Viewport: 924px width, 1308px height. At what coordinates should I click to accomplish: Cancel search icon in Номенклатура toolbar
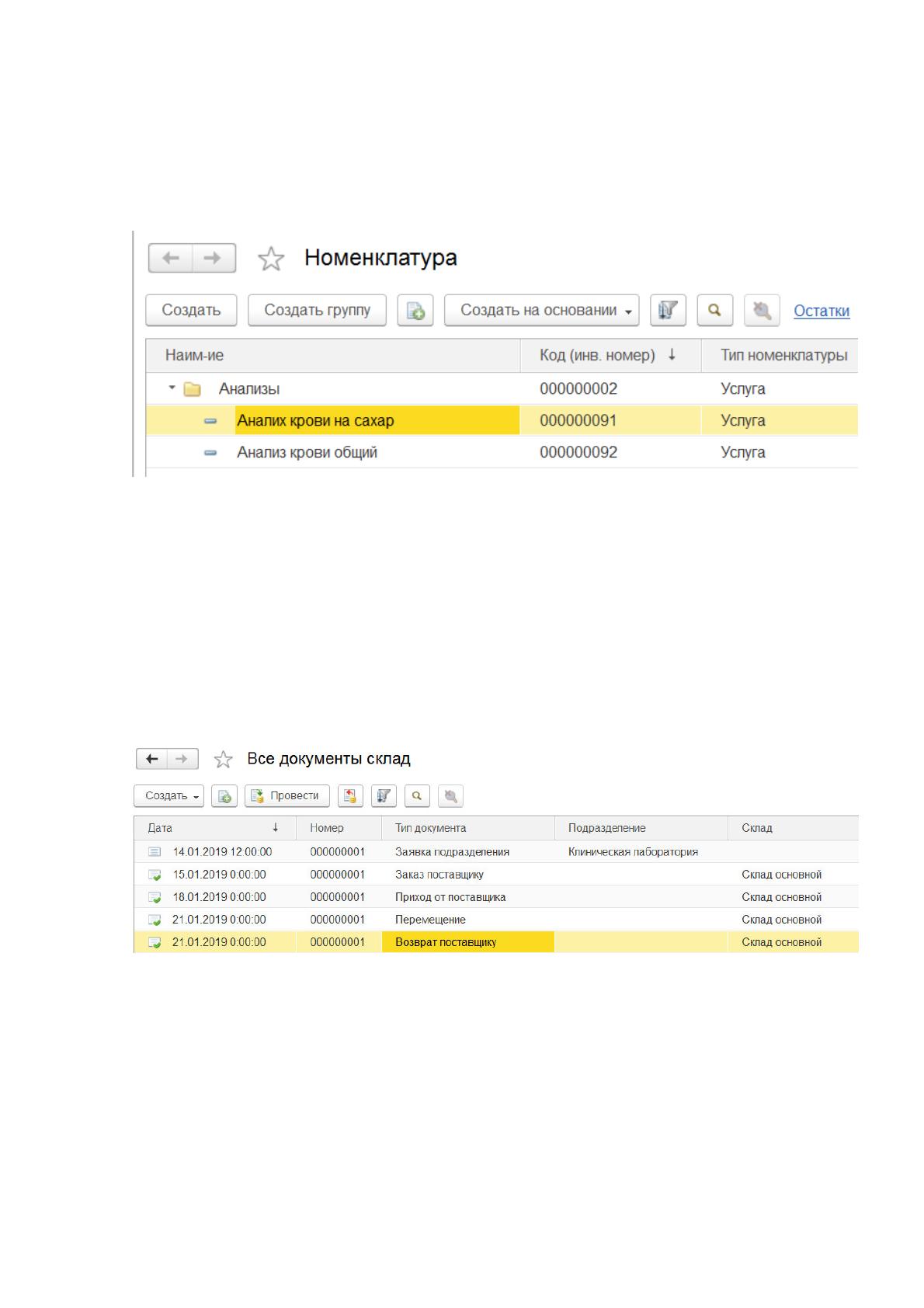coord(762,310)
